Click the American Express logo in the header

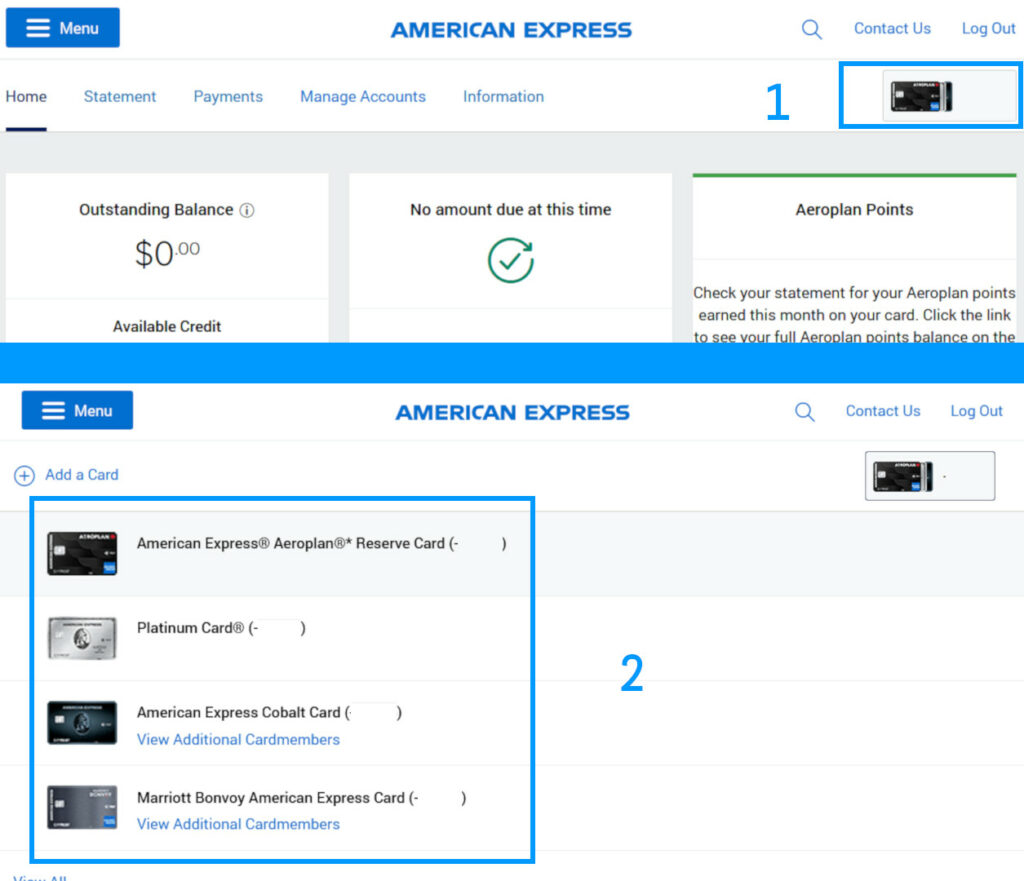[511, 29]
